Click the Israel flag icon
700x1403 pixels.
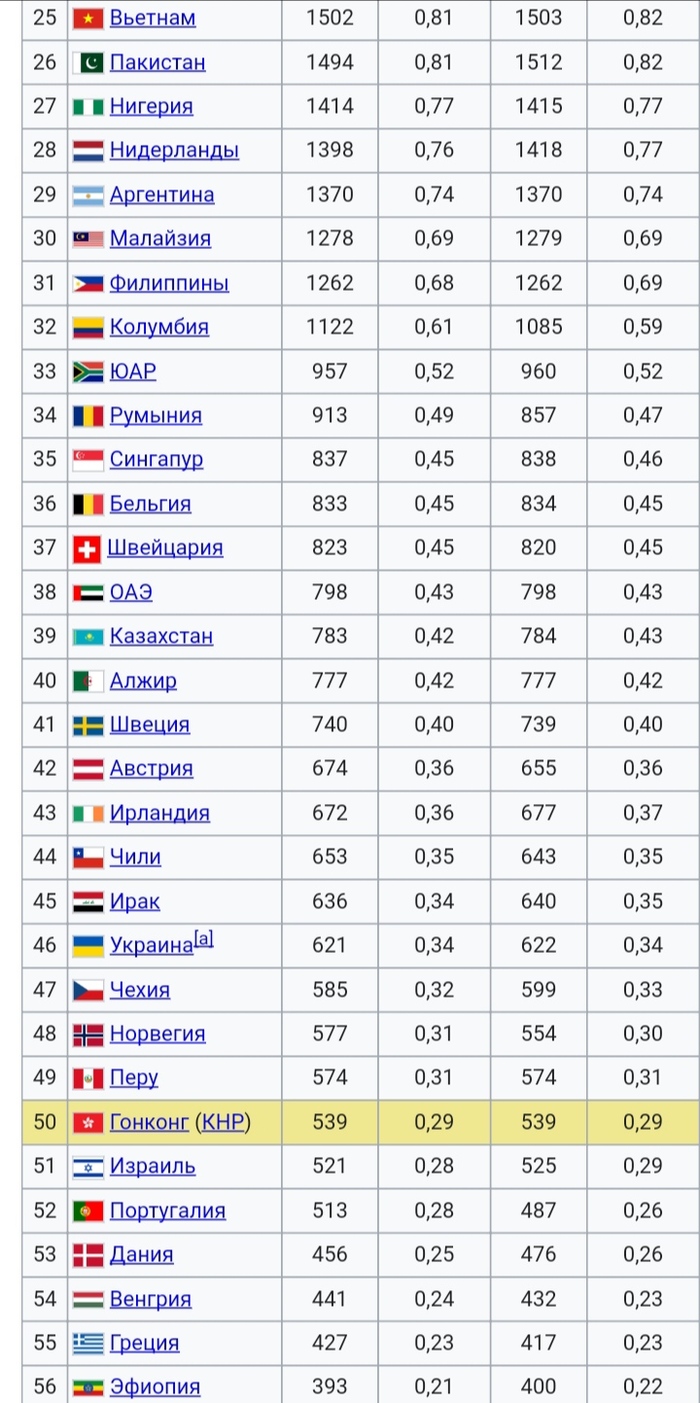pos(88,1166)
